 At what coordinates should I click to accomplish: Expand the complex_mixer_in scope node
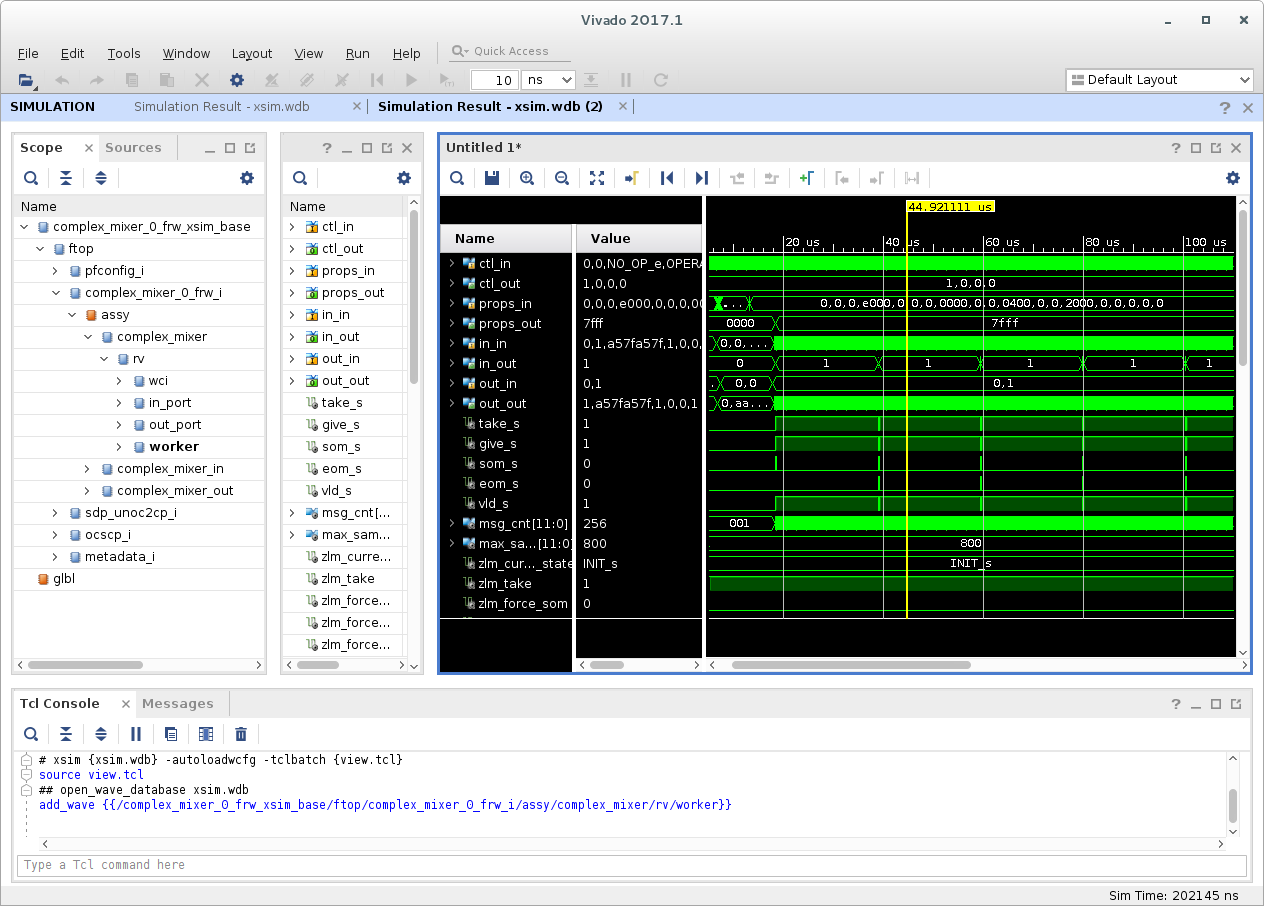point(89,469)
